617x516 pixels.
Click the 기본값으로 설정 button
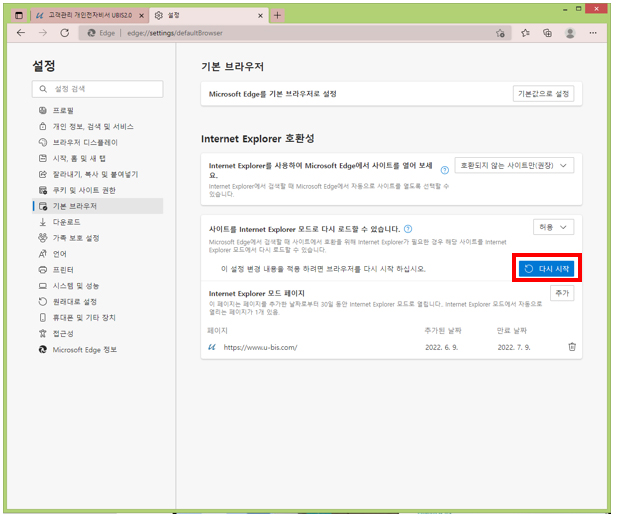543,94
